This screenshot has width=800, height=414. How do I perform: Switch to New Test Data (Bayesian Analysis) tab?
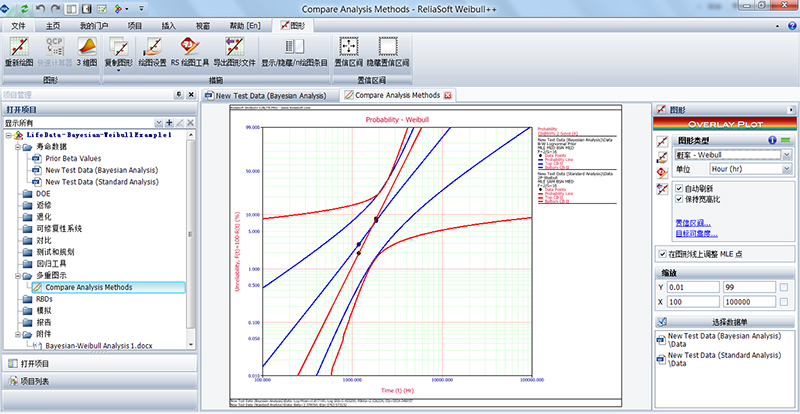click(270, 95)
